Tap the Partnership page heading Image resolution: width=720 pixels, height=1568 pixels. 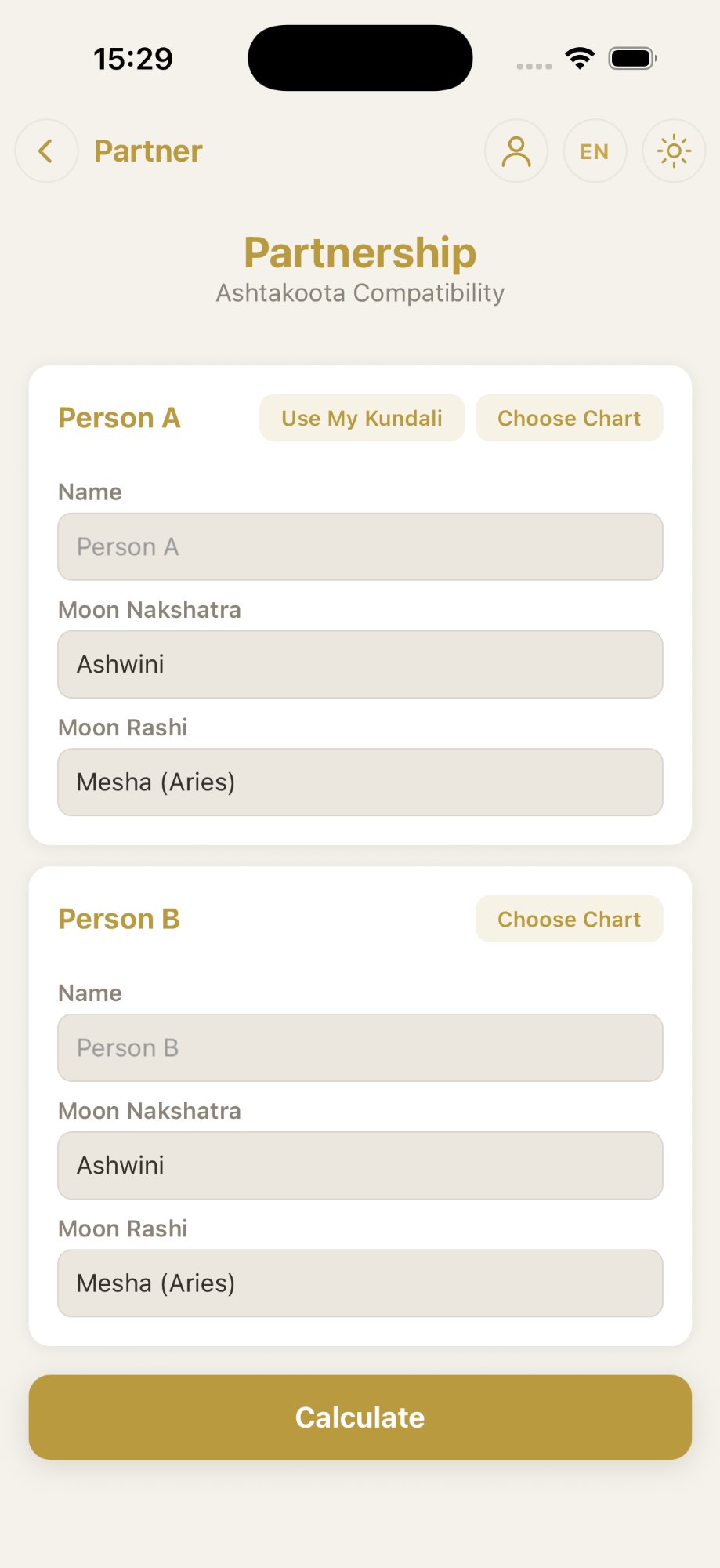360,252
